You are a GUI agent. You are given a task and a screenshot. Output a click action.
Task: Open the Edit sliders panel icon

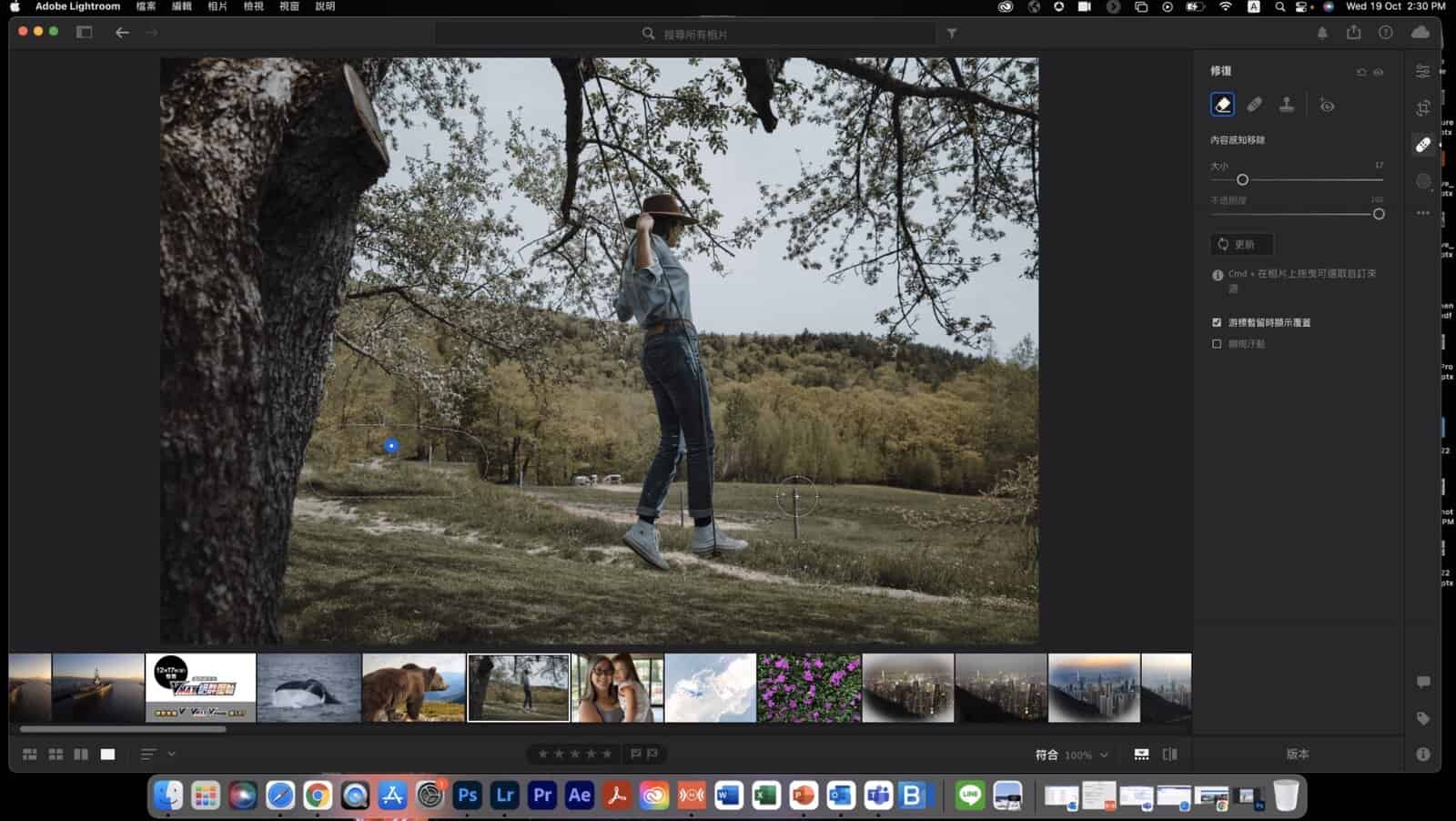tap(1423, 71)
